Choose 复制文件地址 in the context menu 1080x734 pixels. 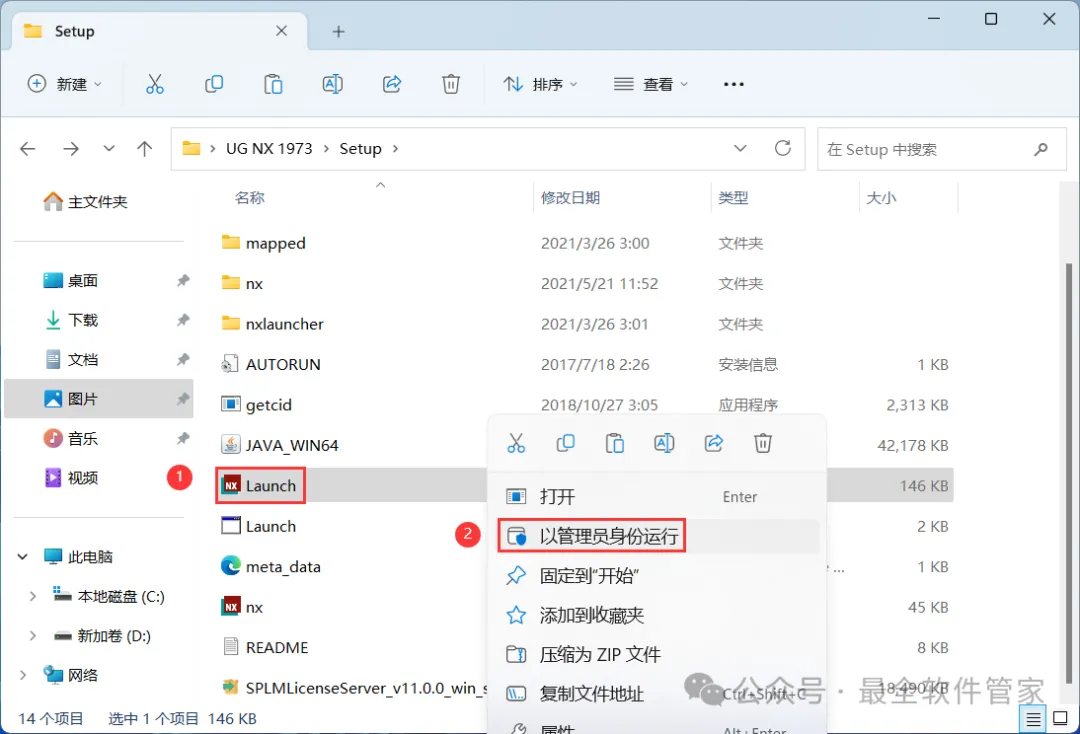coord(656,693)
